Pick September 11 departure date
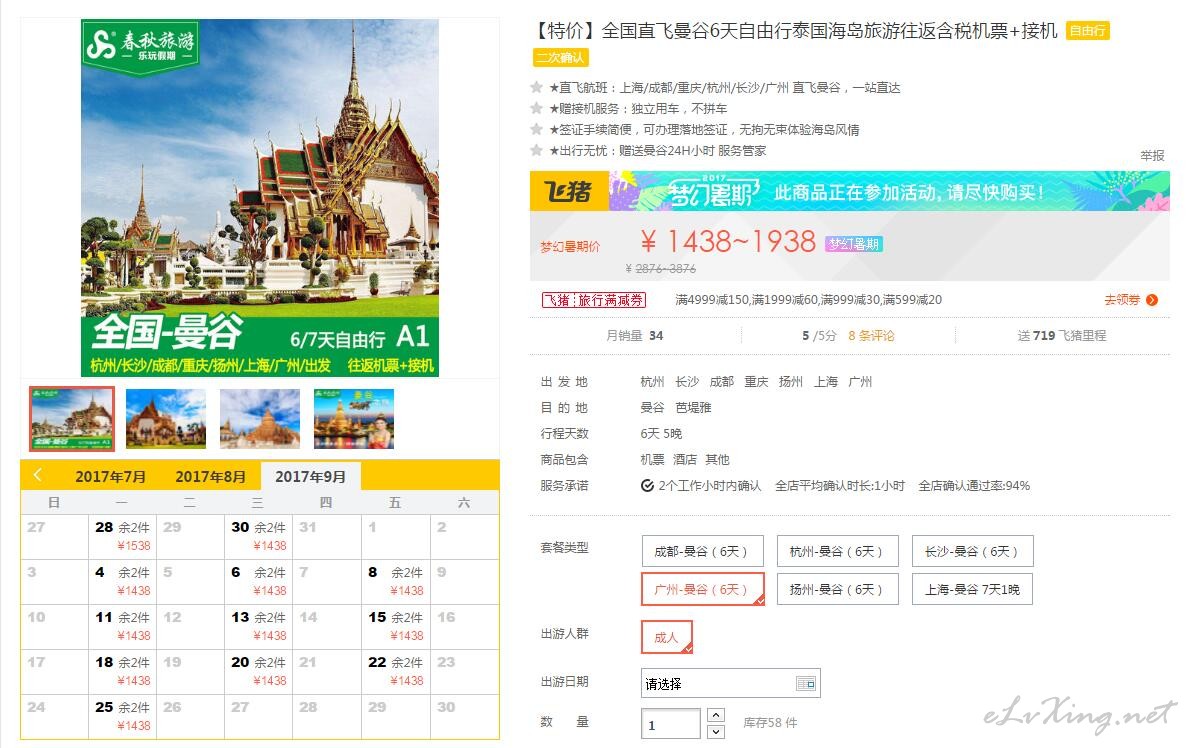The width and height of the screenshot is (1188, 748). tap(123, 626)
